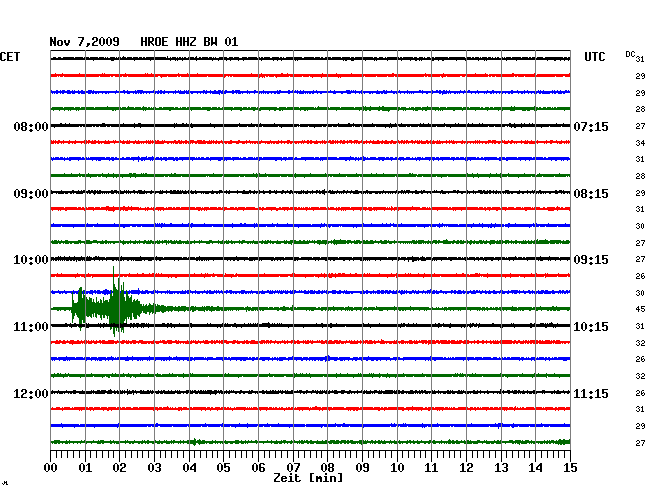Click the 08 minute axis label
The width and height of the screenshot is (650, 494).
pyautogui.click(x=327, y=467)
